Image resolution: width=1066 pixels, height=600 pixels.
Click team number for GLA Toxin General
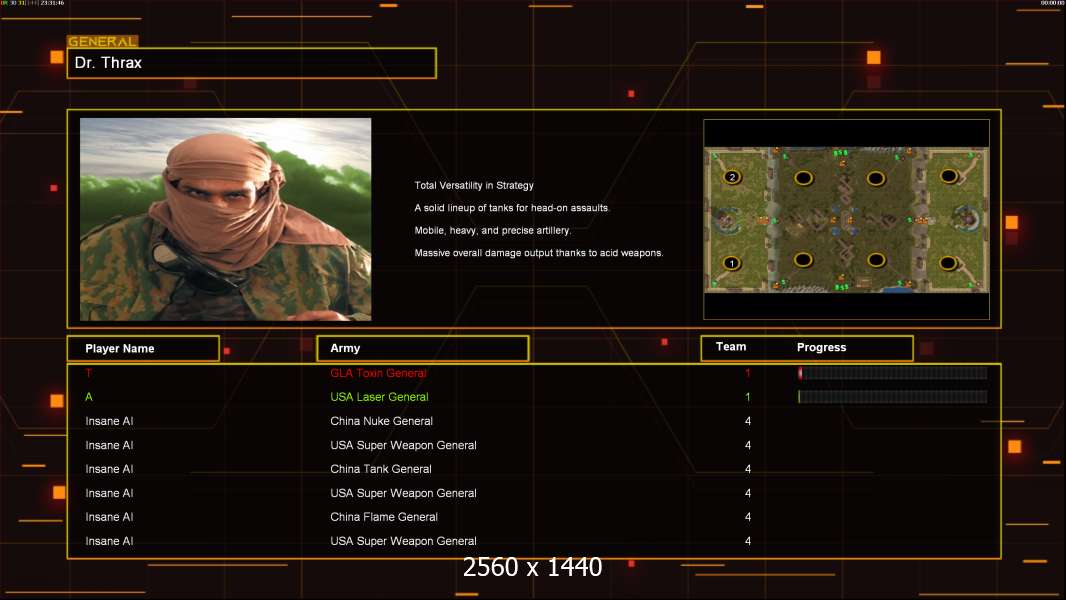pyautogui.click(x=748, y=373)
